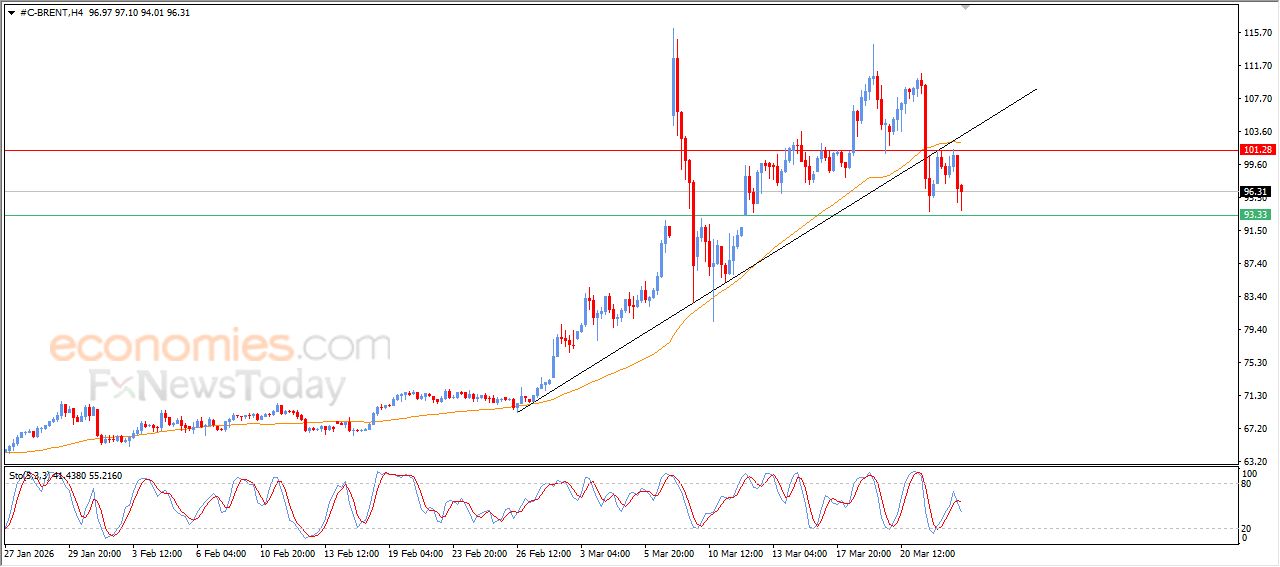Click the dropdown arrow beside #C-BRENT,H4
Viewport: 1280px width, 567px height.
click(x=11, y=14)
